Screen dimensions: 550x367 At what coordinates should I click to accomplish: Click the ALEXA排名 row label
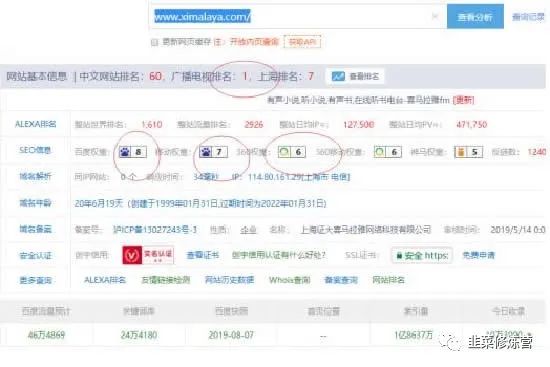35,124
